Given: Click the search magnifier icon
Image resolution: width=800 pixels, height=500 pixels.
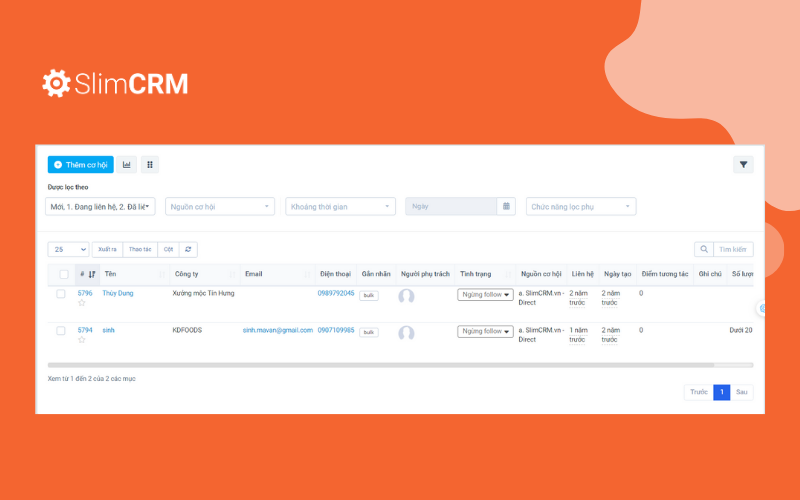Looking at the screenshot, I should 704,249.
